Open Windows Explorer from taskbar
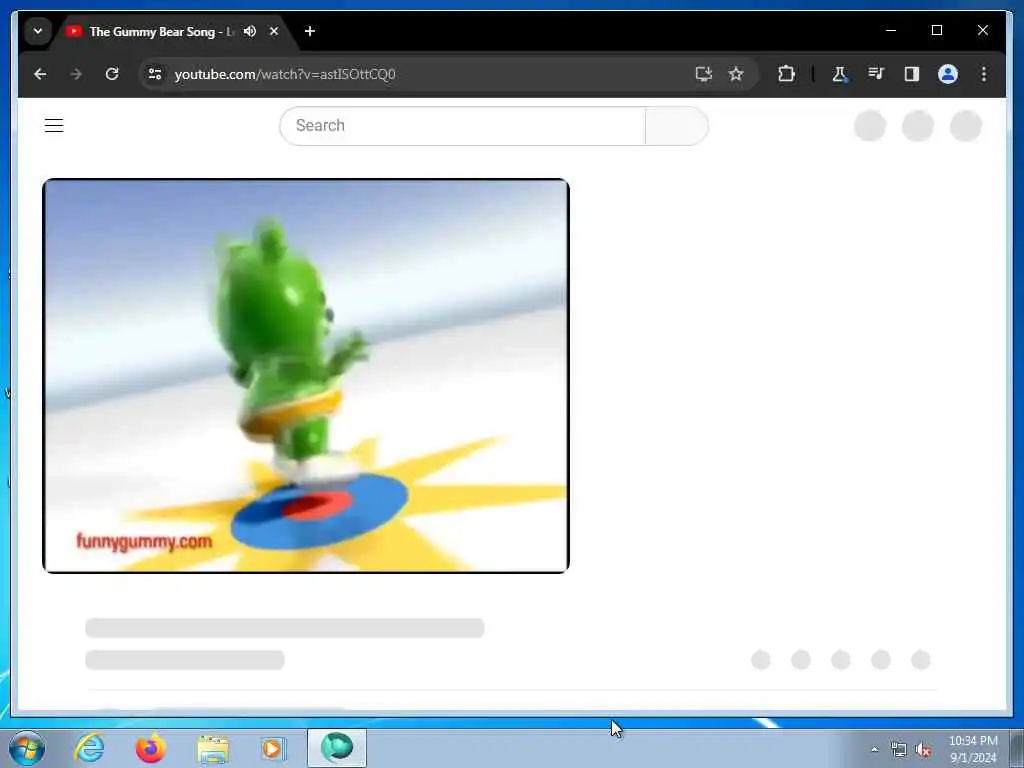 [213, 748]
